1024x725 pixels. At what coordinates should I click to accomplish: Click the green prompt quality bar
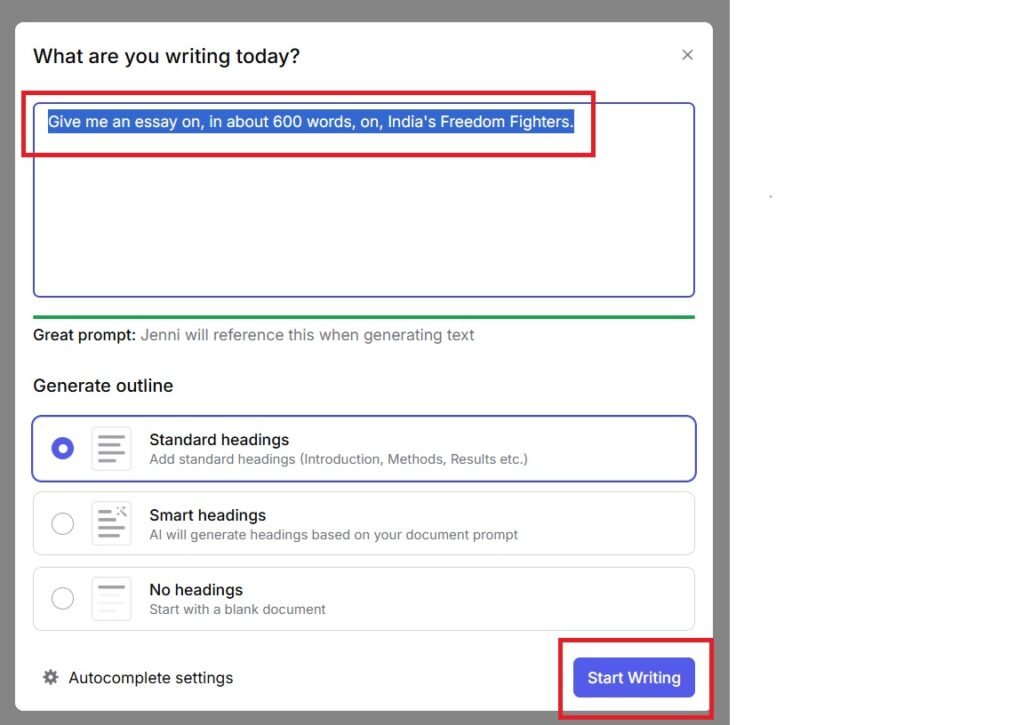tap(364, 315)
